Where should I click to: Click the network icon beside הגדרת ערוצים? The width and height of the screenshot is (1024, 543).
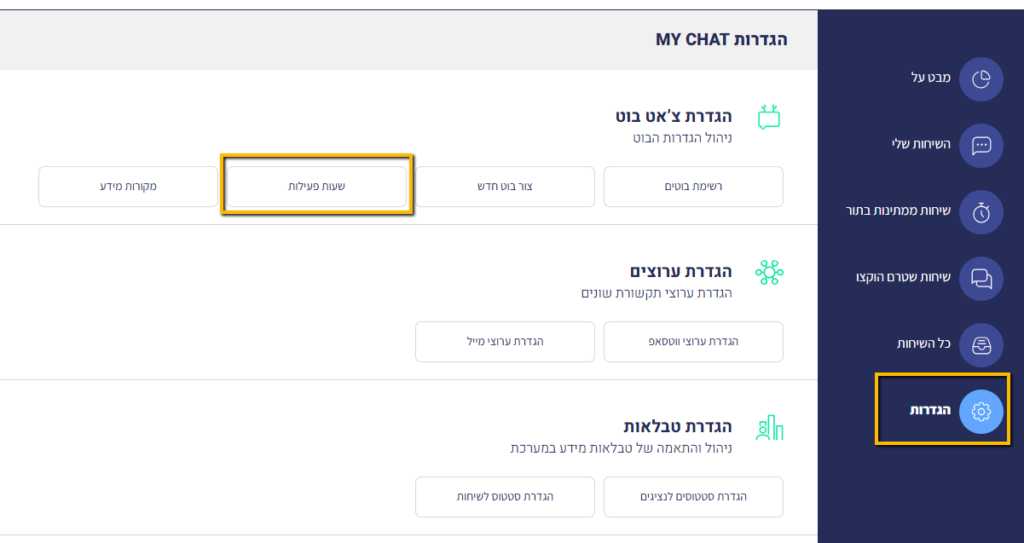tap(769, 272)
